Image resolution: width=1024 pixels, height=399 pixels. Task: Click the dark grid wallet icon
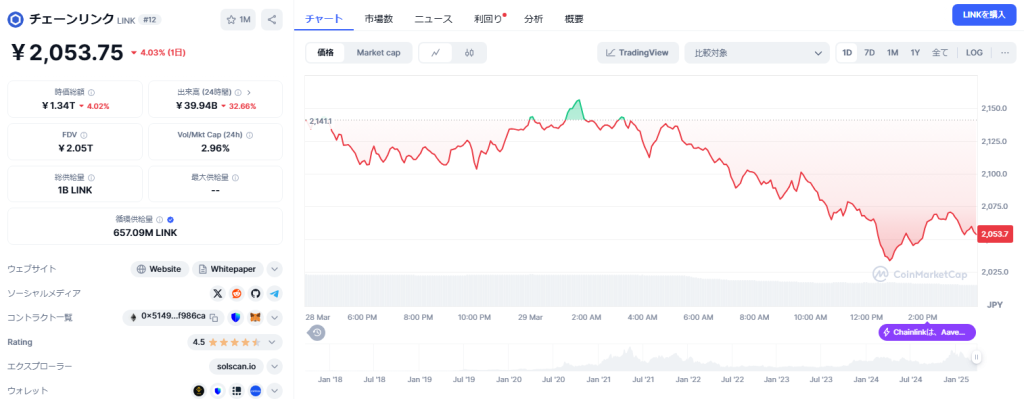click(237, 391)
